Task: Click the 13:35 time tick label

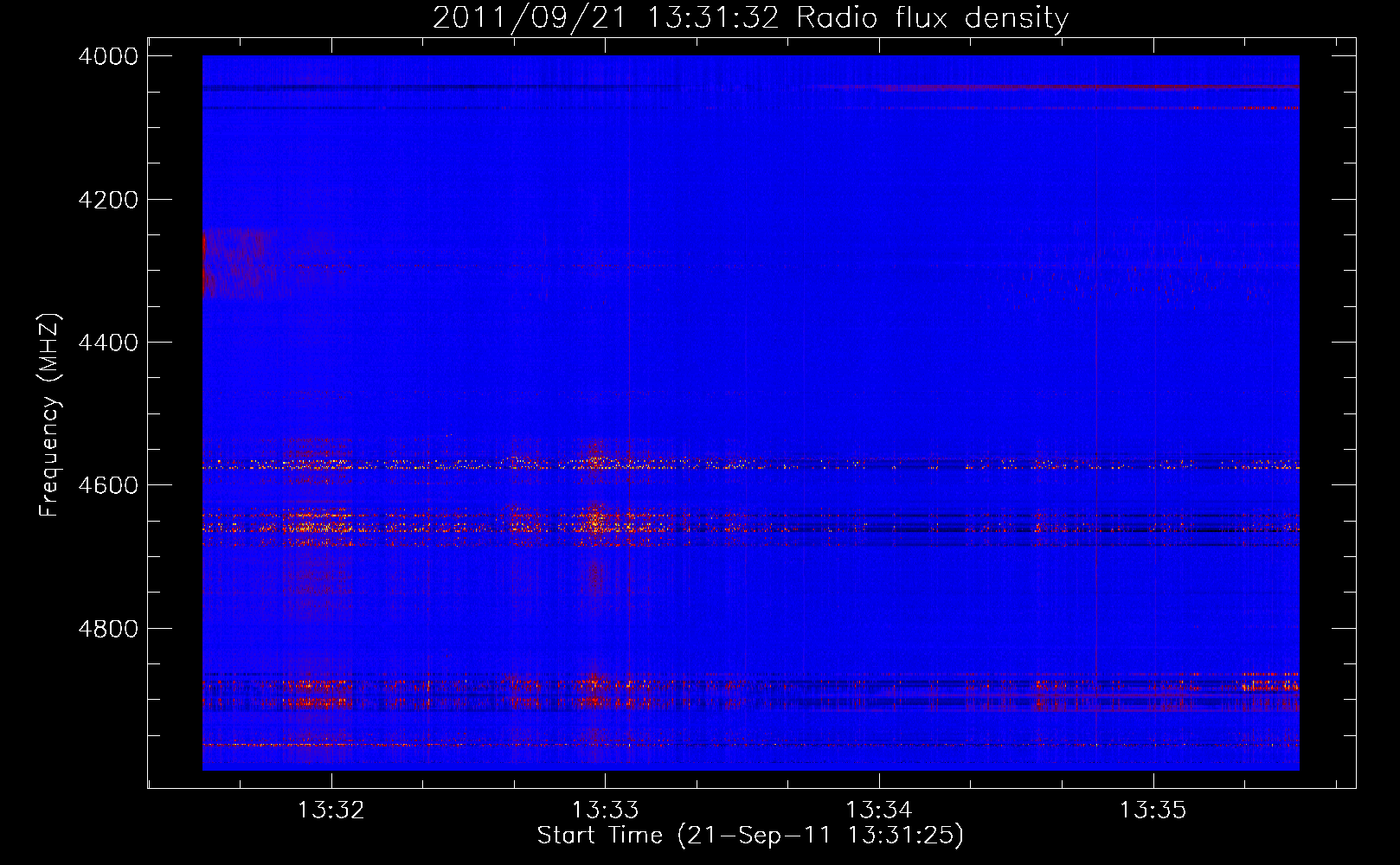Action: (1153, 810)
